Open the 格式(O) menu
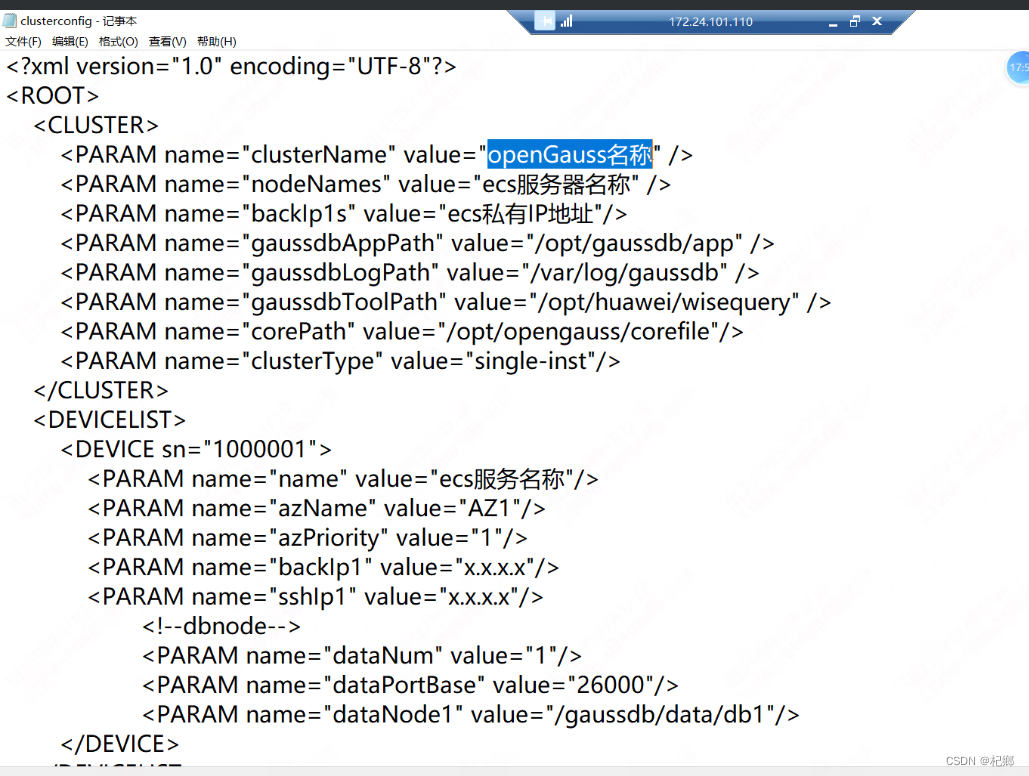This screenshot has height=776, width=1029. pos(118,41)
